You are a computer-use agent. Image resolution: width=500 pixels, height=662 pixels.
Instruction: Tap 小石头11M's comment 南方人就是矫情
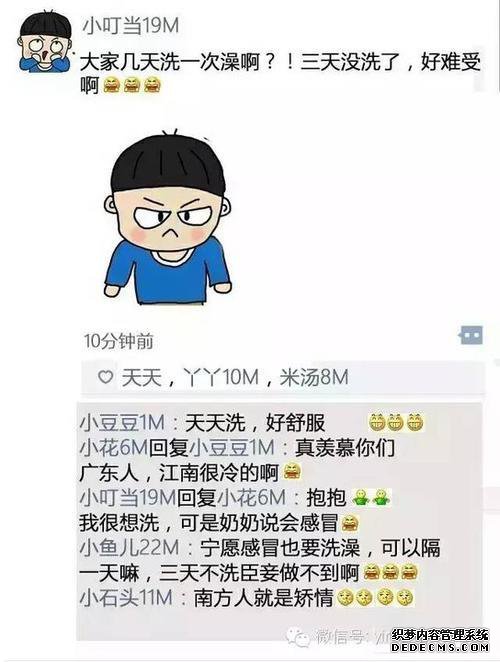pyautogui.click(x=264, y=598)
